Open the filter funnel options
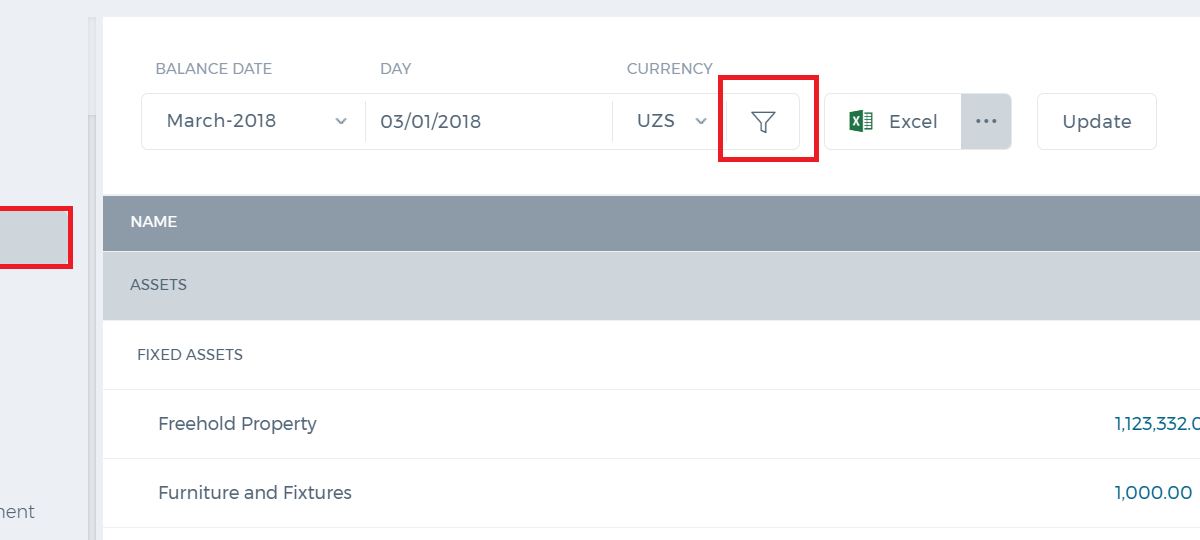Image resolution: width=1200 pixels, height=540 pixels. coord(763,122)
